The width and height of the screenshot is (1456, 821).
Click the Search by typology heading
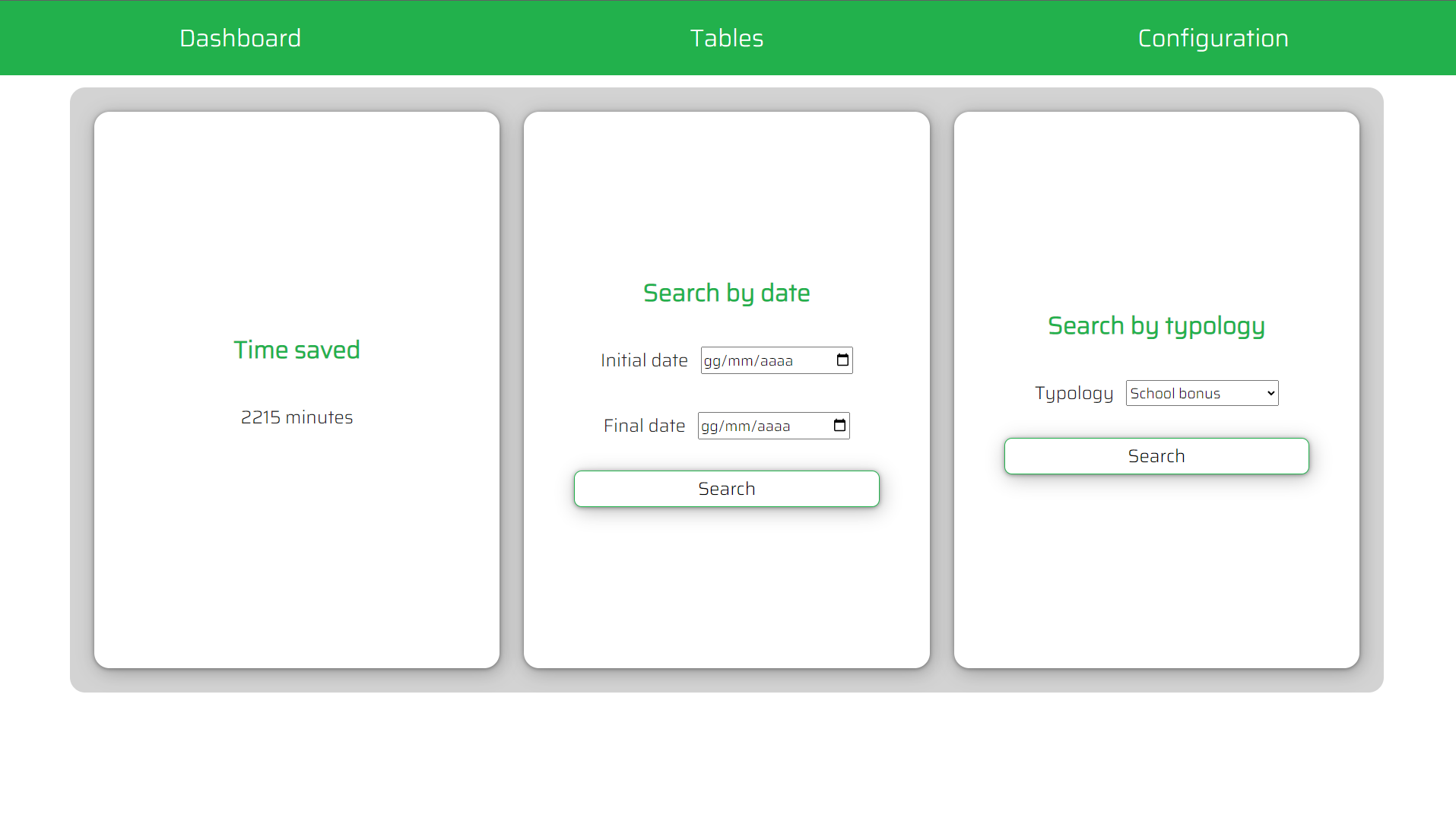tap(1156, 325)
